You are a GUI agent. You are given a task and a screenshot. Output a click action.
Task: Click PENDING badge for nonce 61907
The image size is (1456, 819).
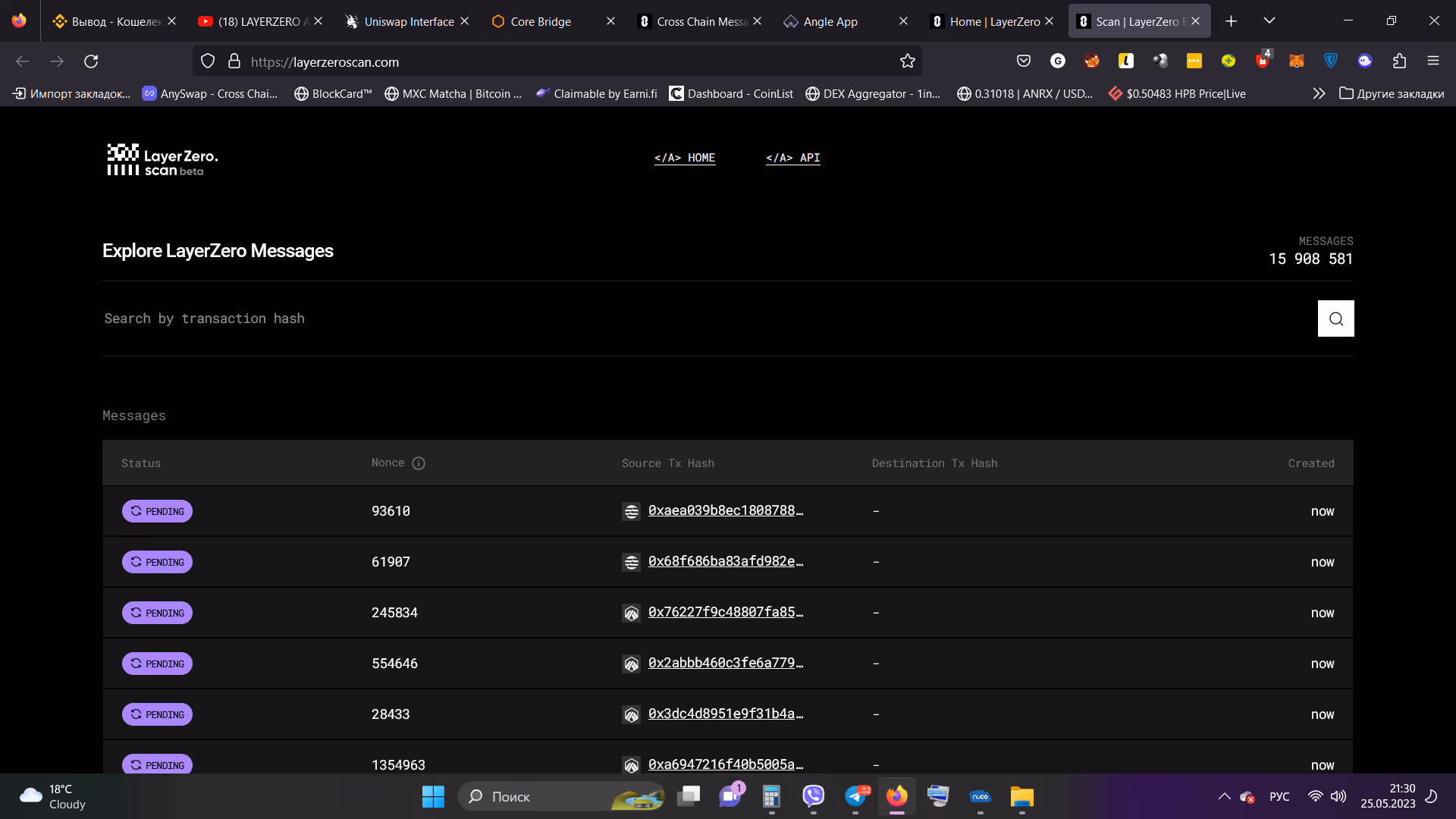(x=157, y=562)
